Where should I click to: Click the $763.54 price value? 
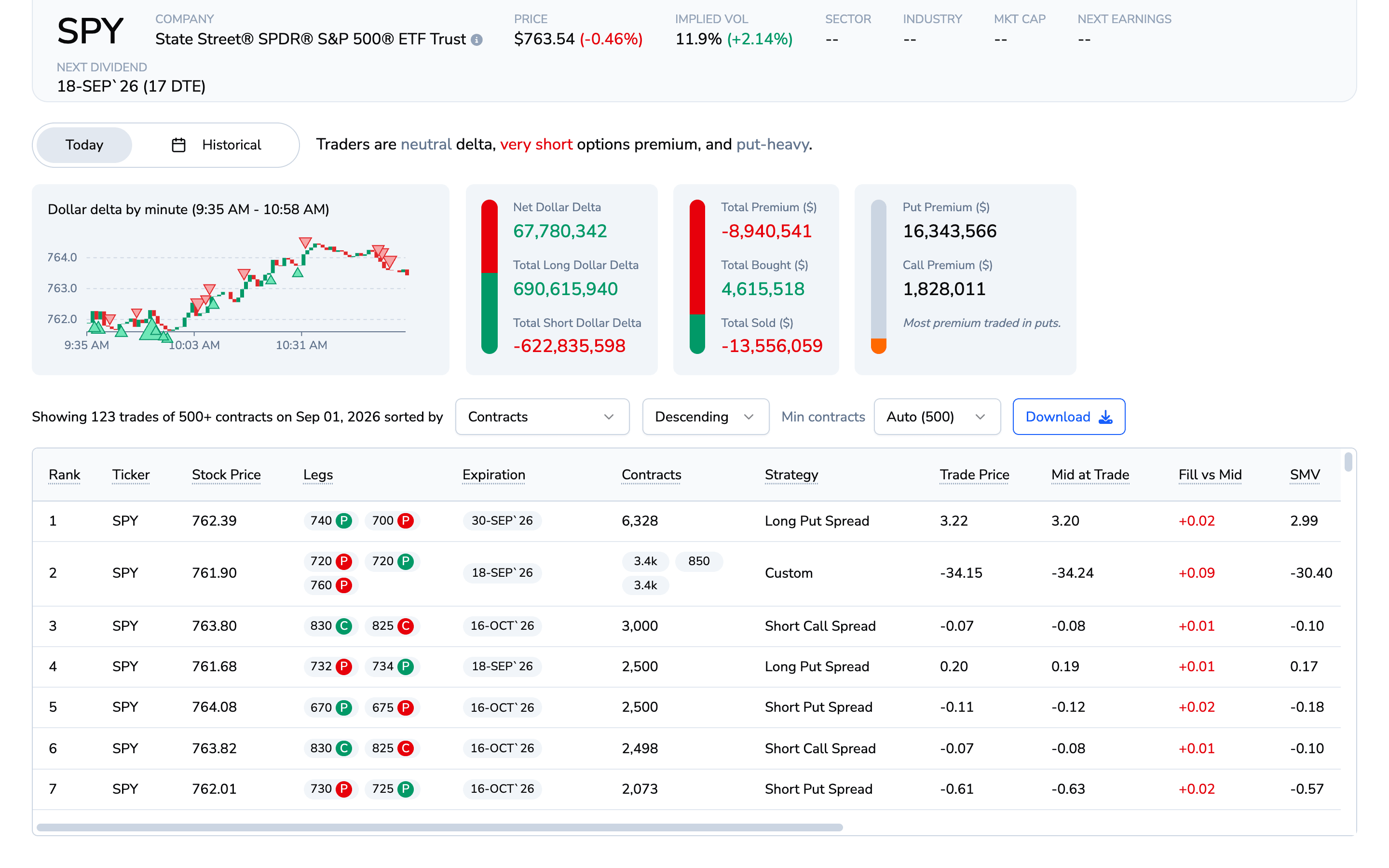coord(544,39)
